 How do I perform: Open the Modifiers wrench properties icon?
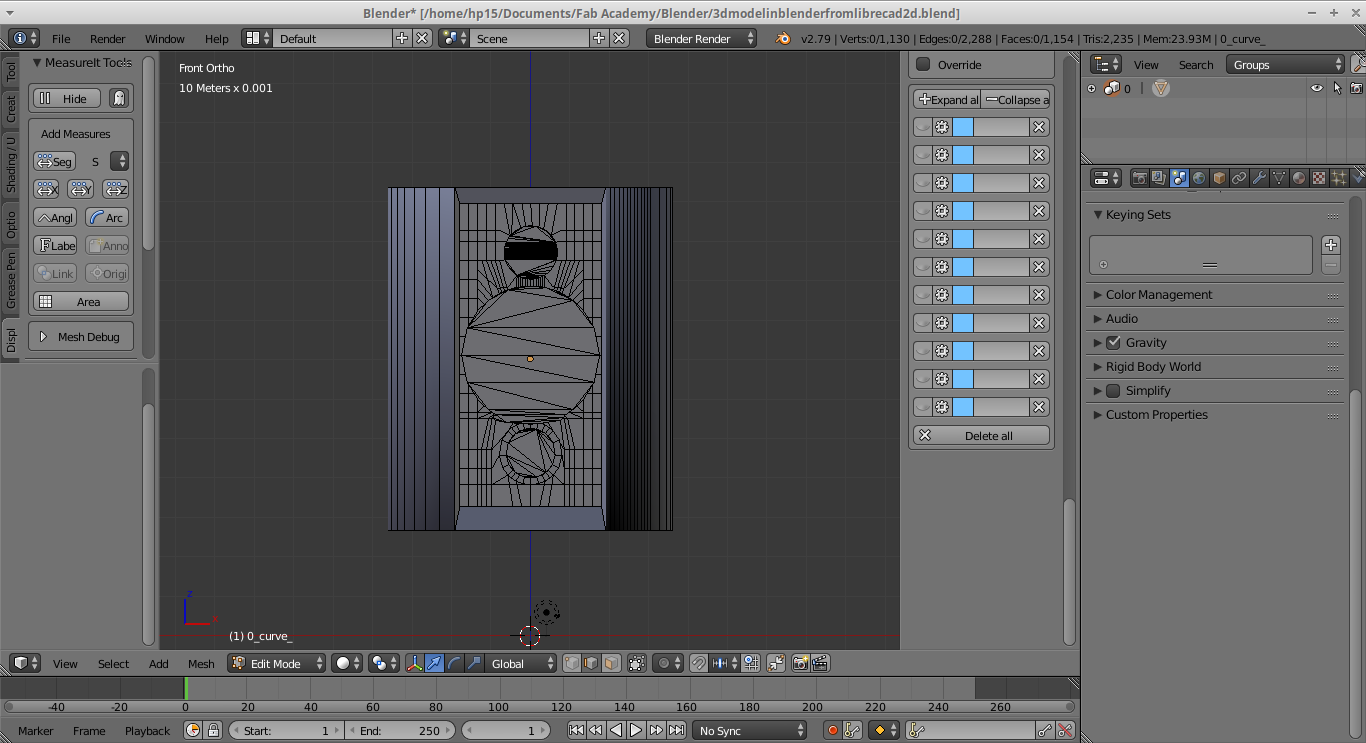pos(1259,178)
